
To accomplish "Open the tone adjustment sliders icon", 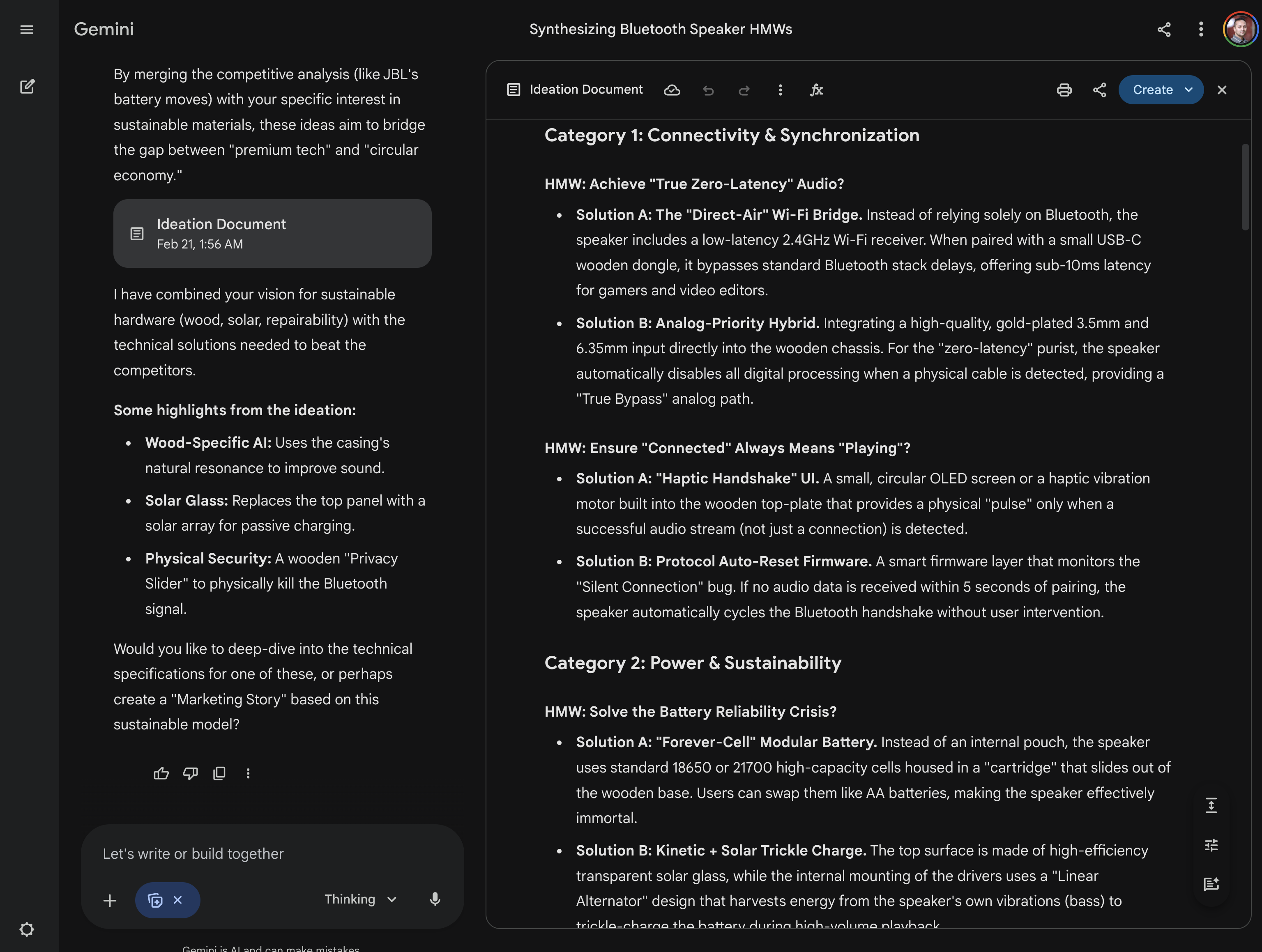I will [x=1211, y=845].
